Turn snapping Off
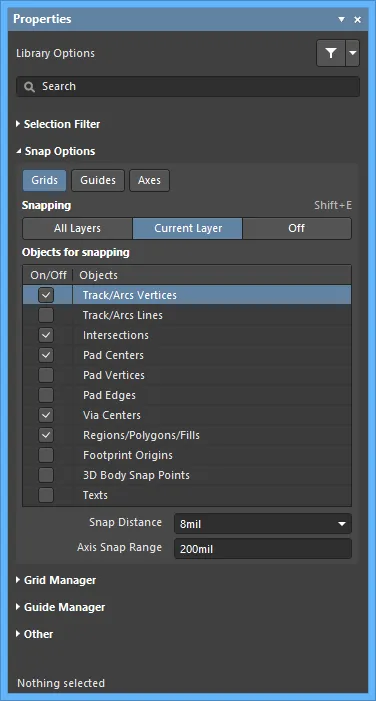376x701 pixels. [x=297, y=228]
